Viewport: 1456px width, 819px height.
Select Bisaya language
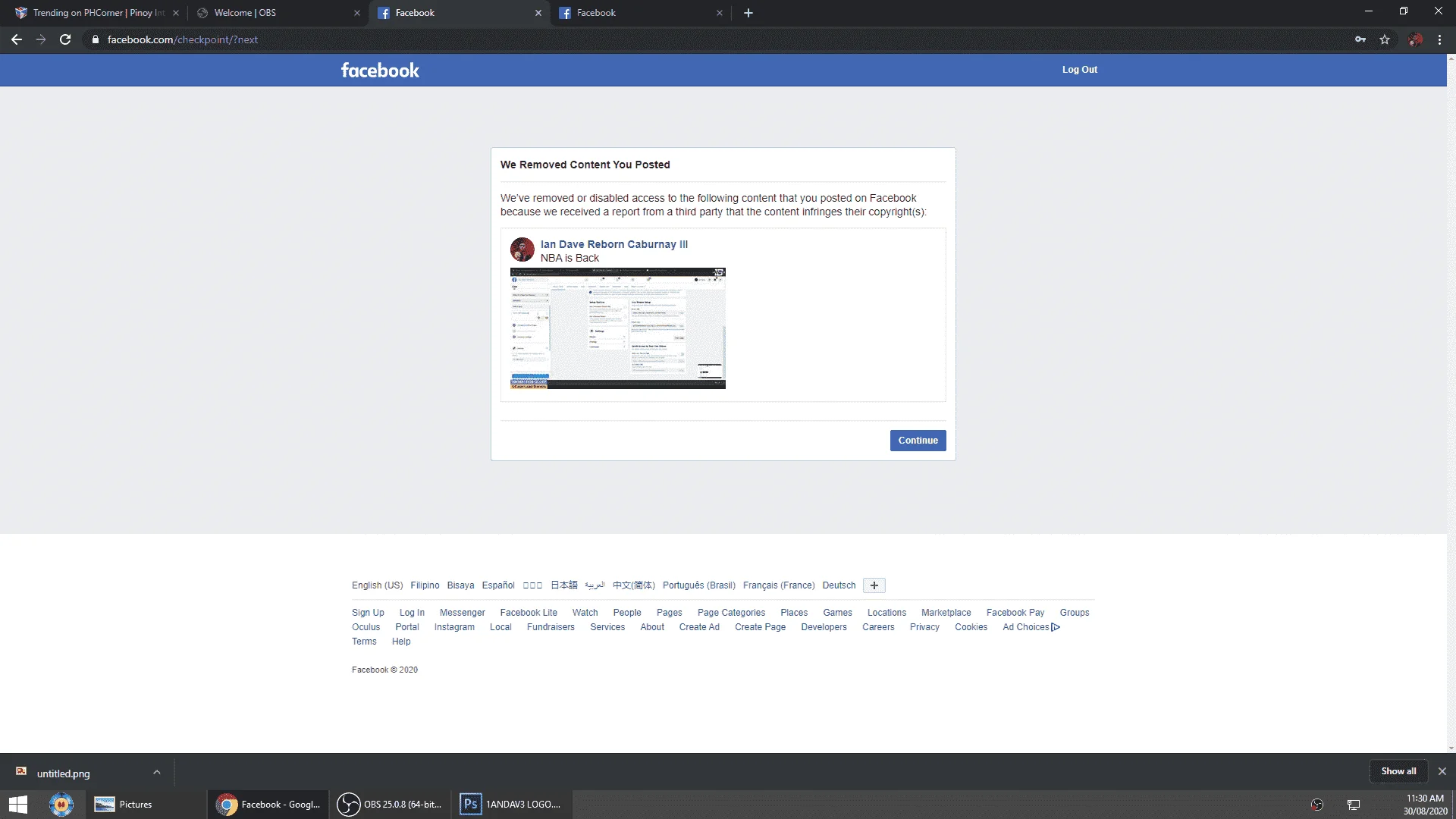coord(460,585)
